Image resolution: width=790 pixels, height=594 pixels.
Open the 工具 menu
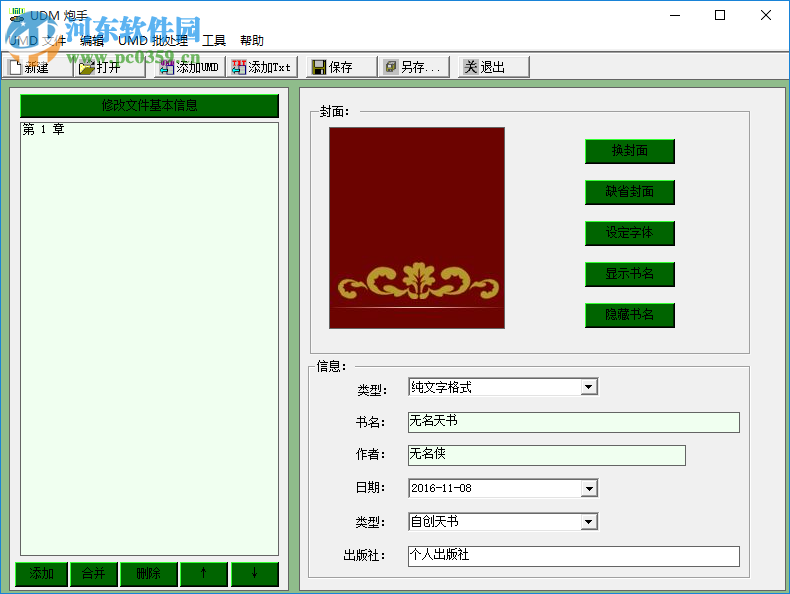pos(214,41)
